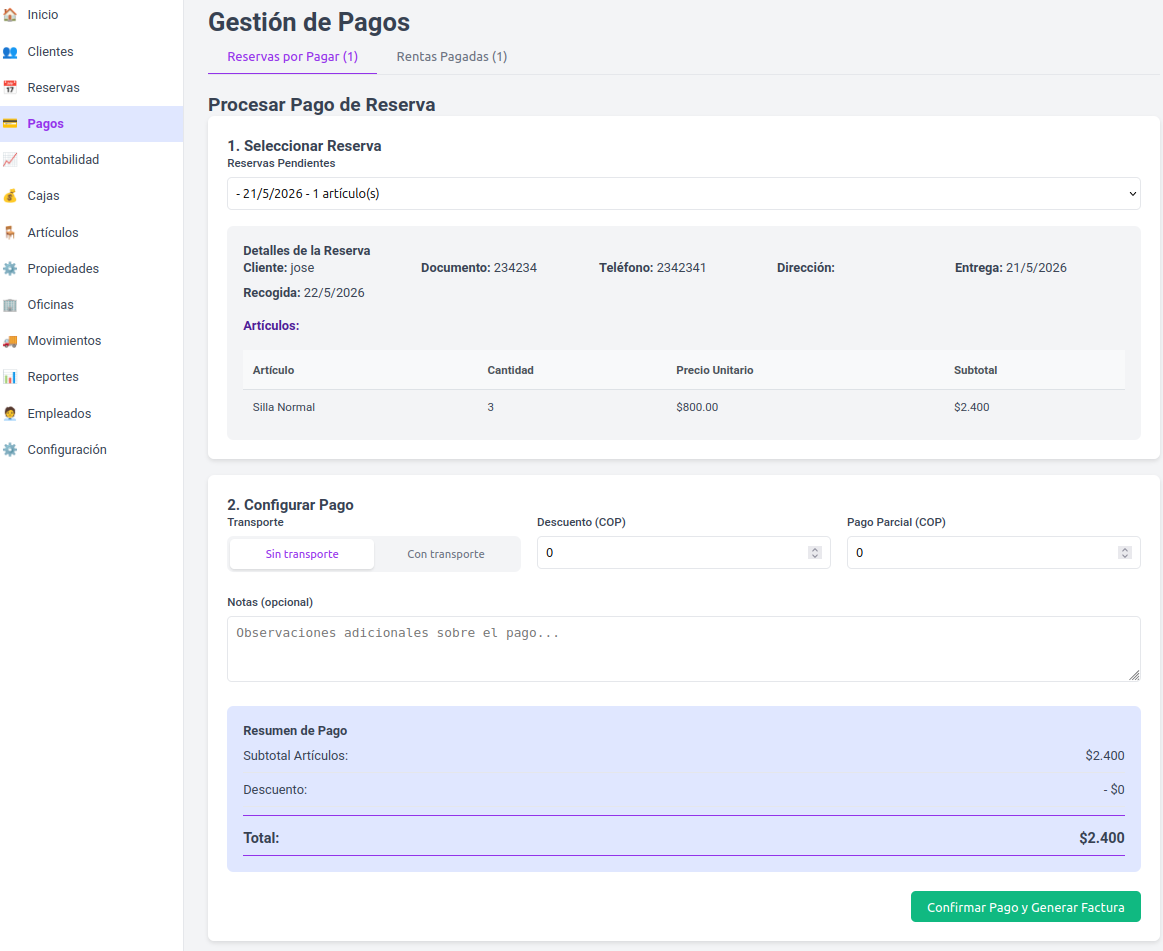Select the Reservas por Pagar tab
Image resolution: width=1163 pixels, height=951 pixels.
292,56
